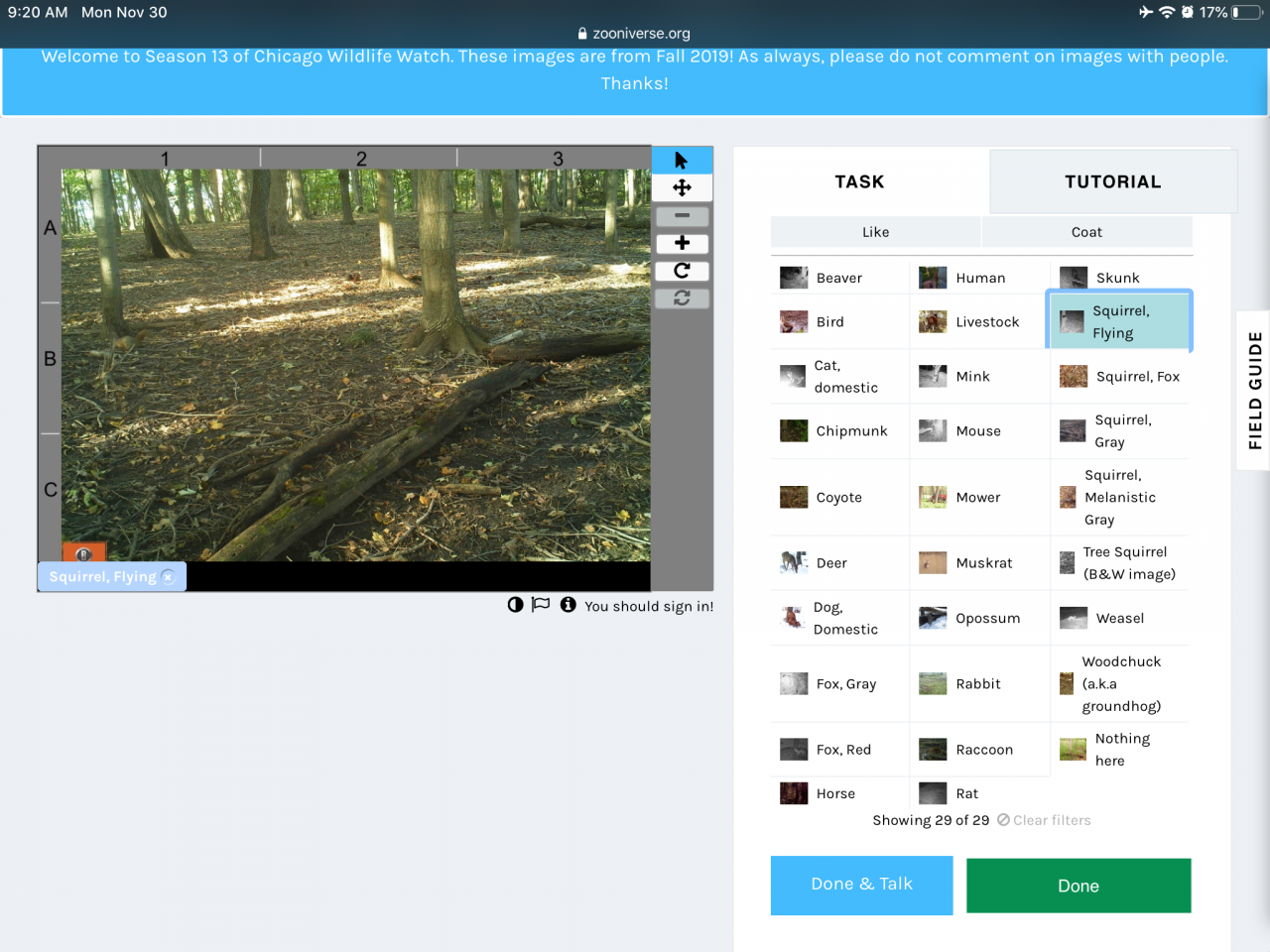Switch to the TUTORIAL tab
Screen dimensions: 1270x952
click(x=1113, y=181)
